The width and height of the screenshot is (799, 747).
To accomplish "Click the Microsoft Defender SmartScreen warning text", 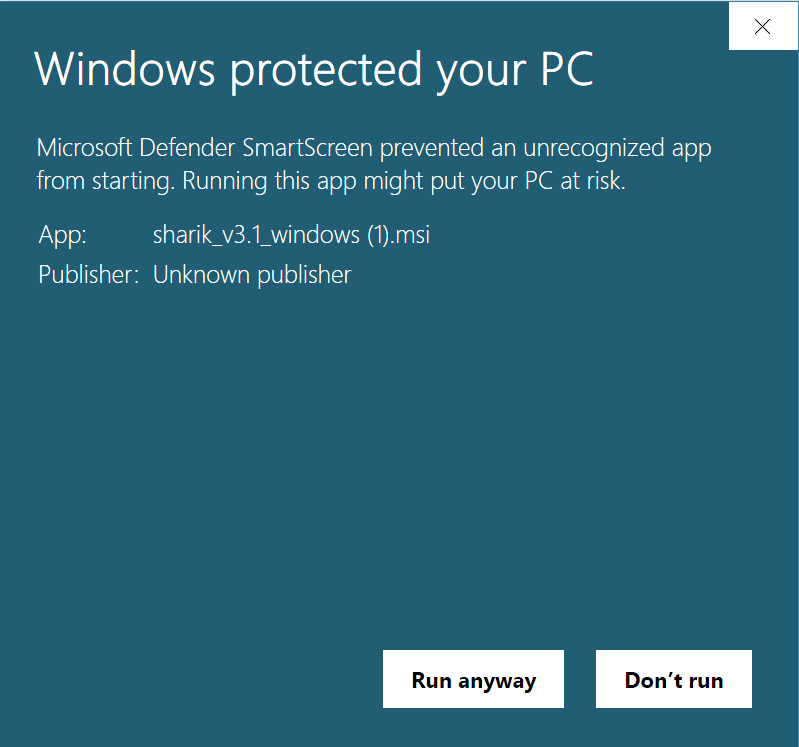I will pyautogui.click(x=374, y=164).
